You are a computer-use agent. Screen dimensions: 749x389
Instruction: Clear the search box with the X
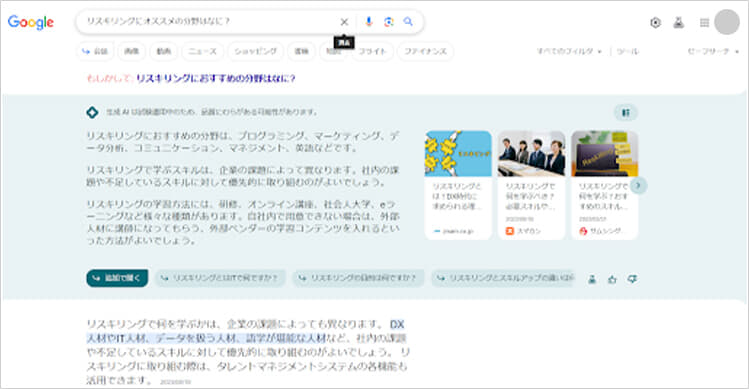click(344, 22)
